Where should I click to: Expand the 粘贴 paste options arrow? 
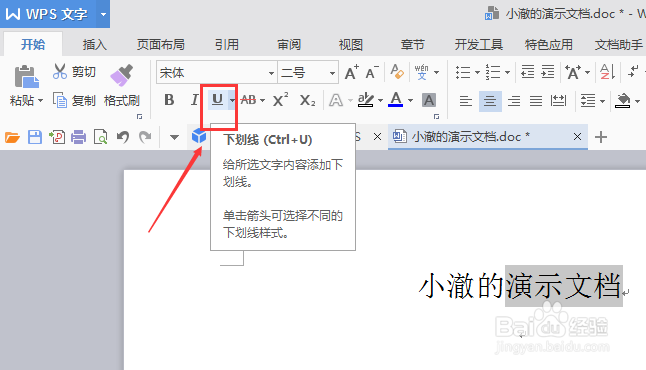click(x=40, y=101)
